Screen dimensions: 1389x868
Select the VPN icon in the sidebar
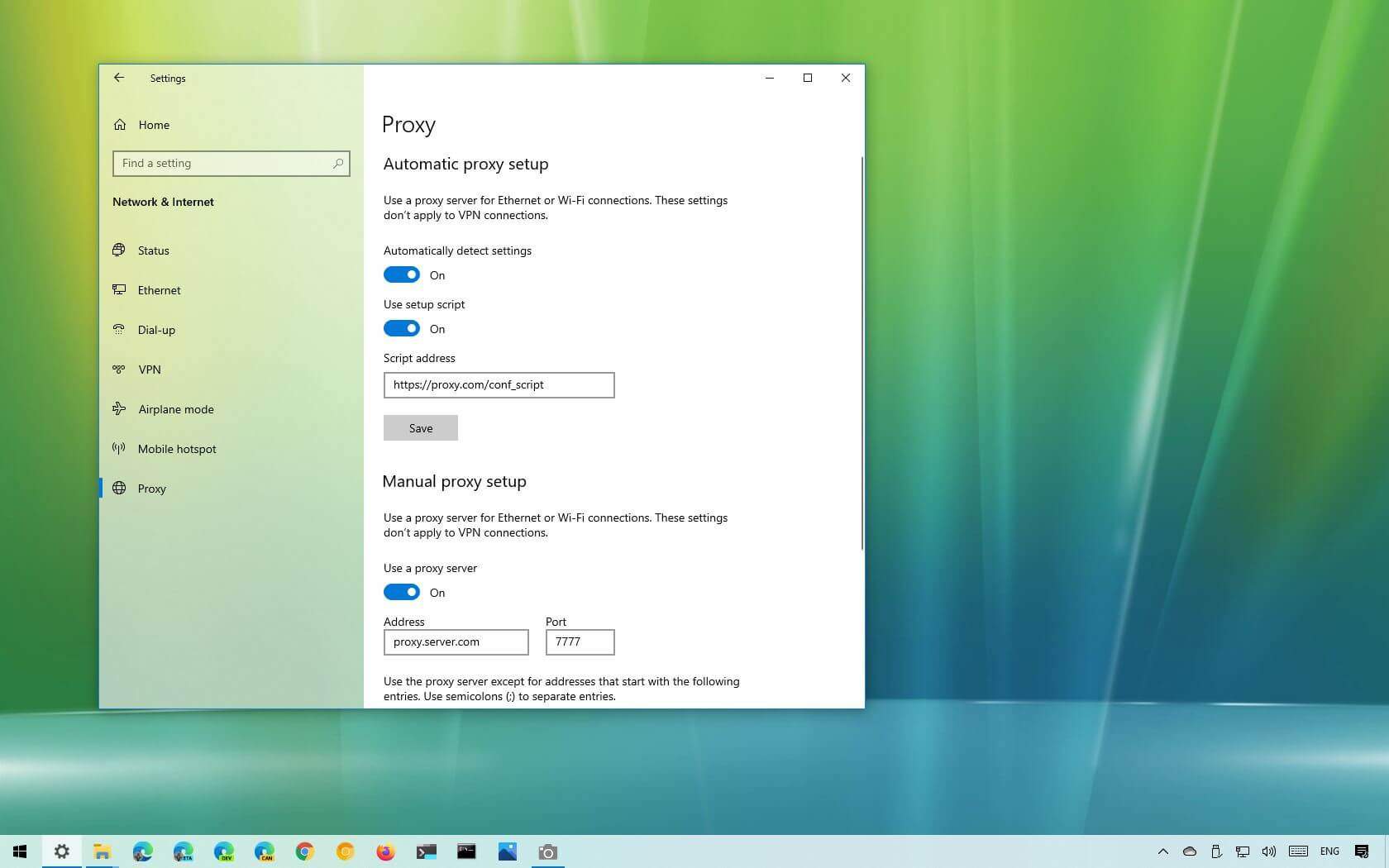coord(119,369)
